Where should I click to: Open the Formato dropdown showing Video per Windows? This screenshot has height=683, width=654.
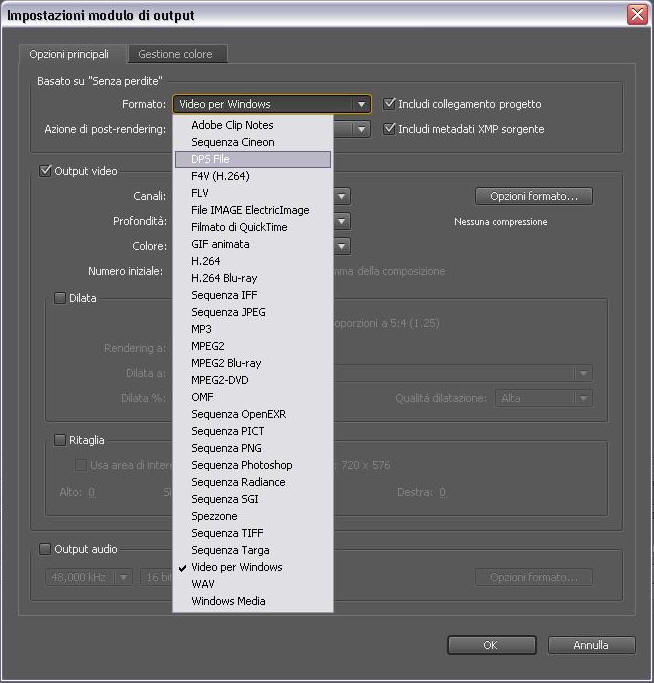coord(272,104)
